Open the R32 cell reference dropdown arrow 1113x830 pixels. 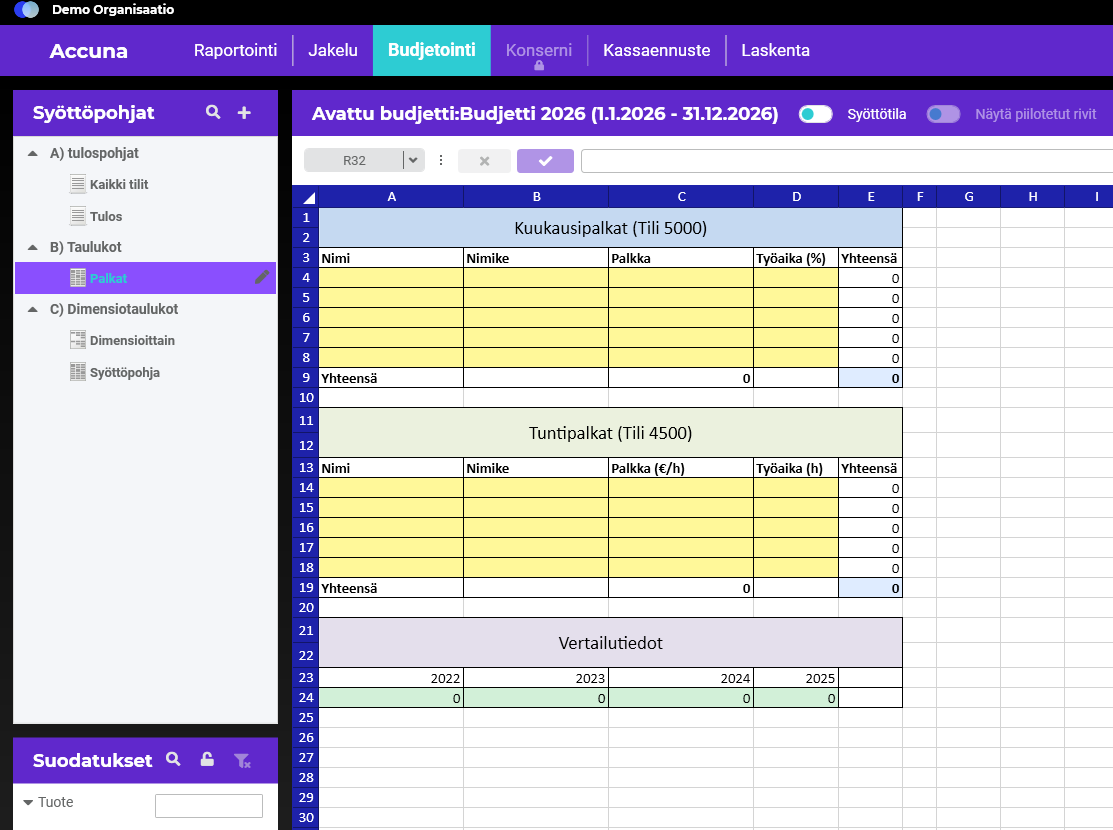tap(413, 160)
